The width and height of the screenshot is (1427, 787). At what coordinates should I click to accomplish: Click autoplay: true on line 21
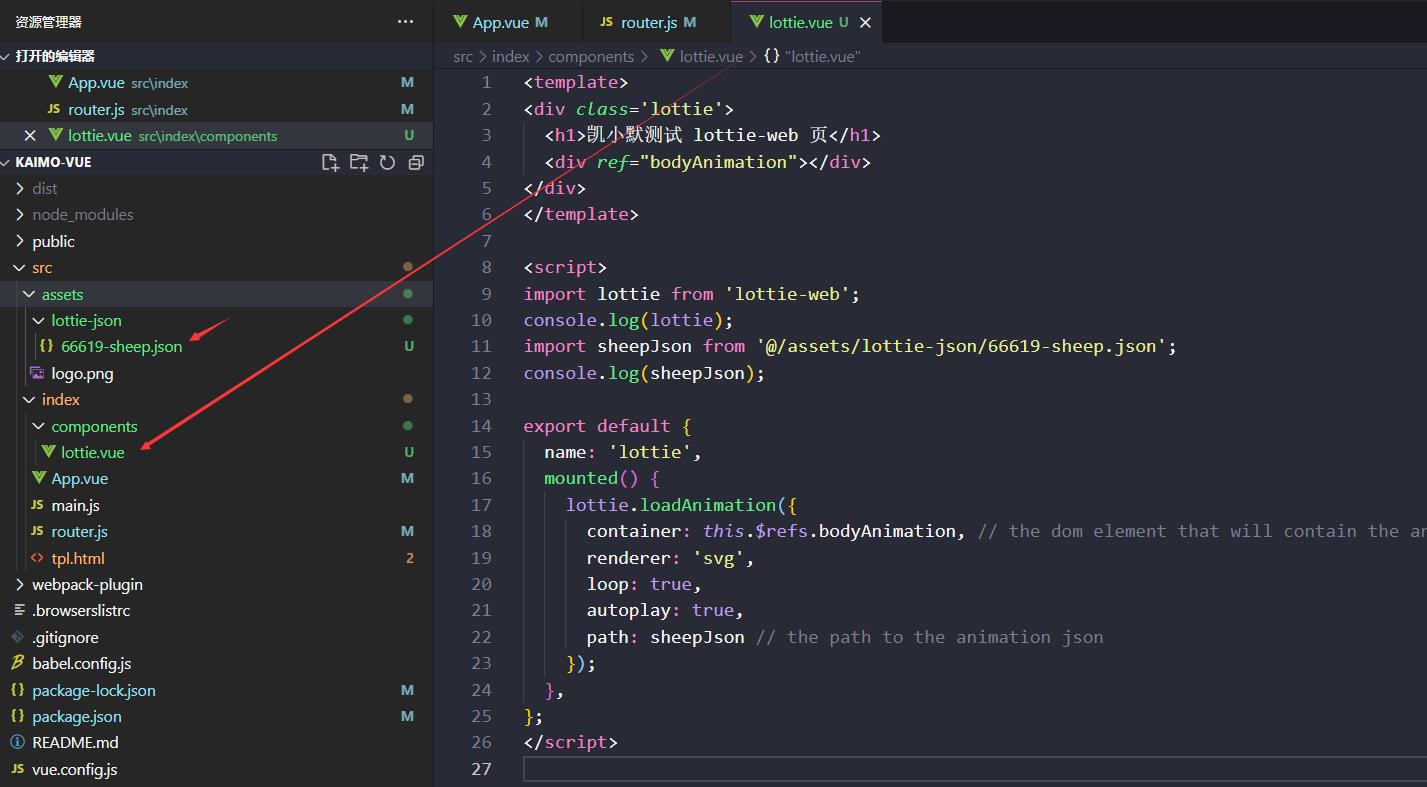click(665, 610)
